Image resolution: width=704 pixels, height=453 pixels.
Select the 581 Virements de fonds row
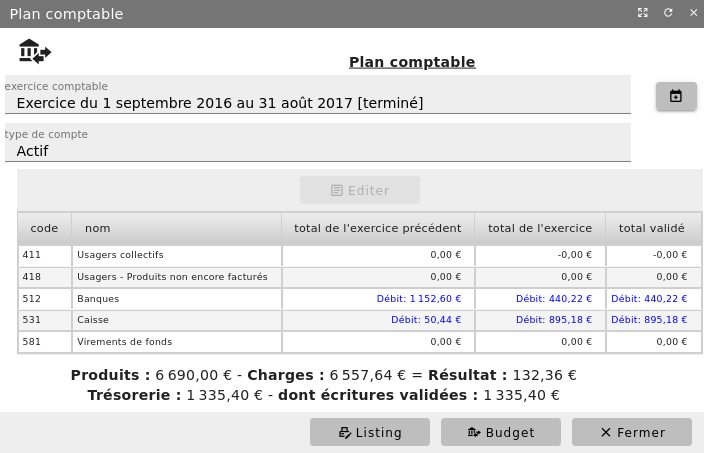tap(176, 342)
